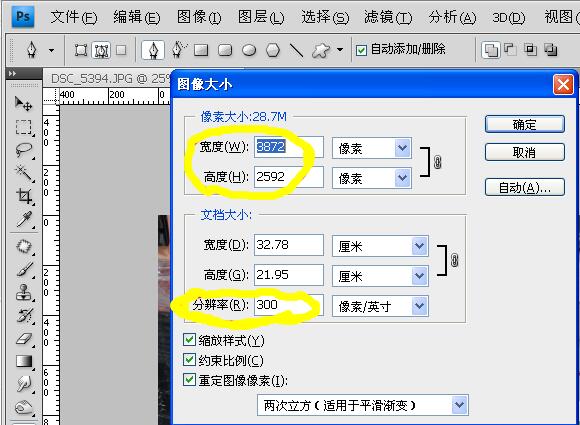Select the Brush tool

coord(24,270)
